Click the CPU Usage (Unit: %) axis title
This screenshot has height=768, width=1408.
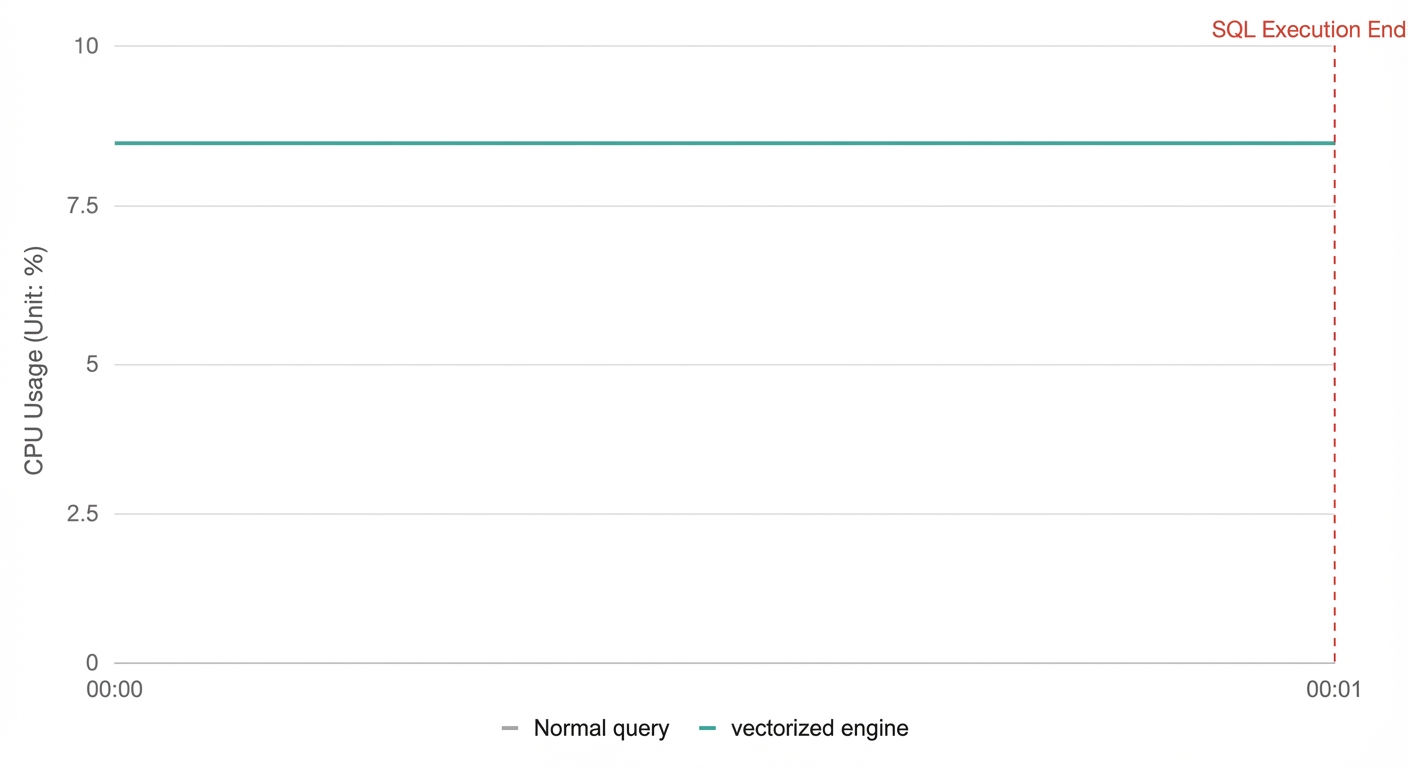pos(35,358)
